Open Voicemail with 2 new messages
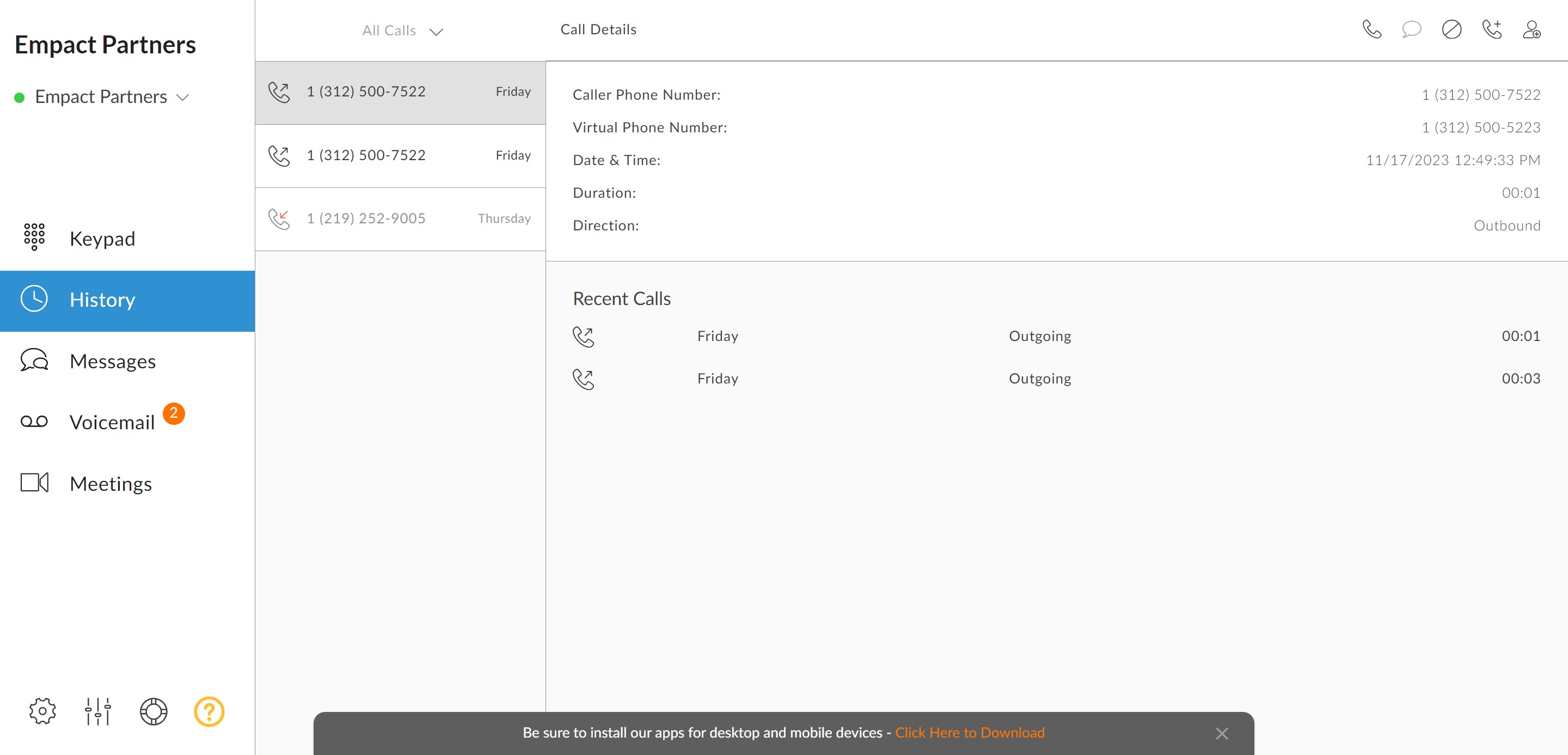This screenshot has height=755, width=1568. [113, 422]
